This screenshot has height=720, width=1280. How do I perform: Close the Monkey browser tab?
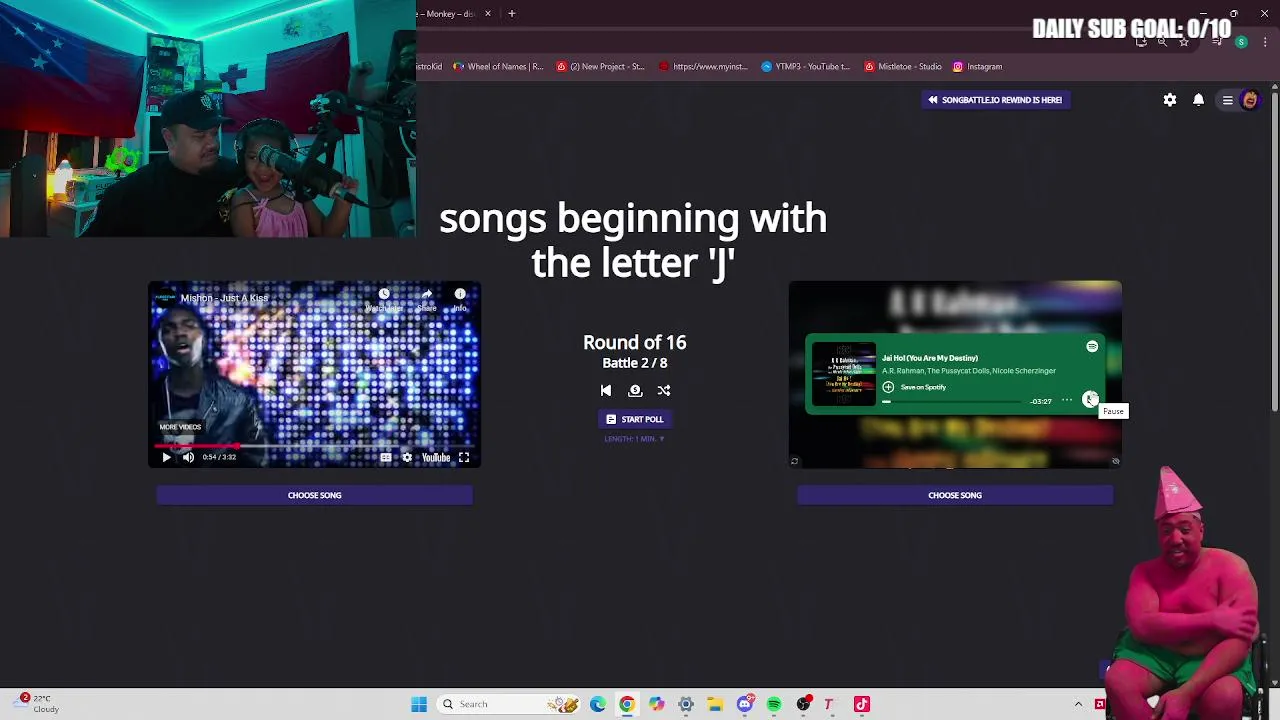(x=488, y=14)
